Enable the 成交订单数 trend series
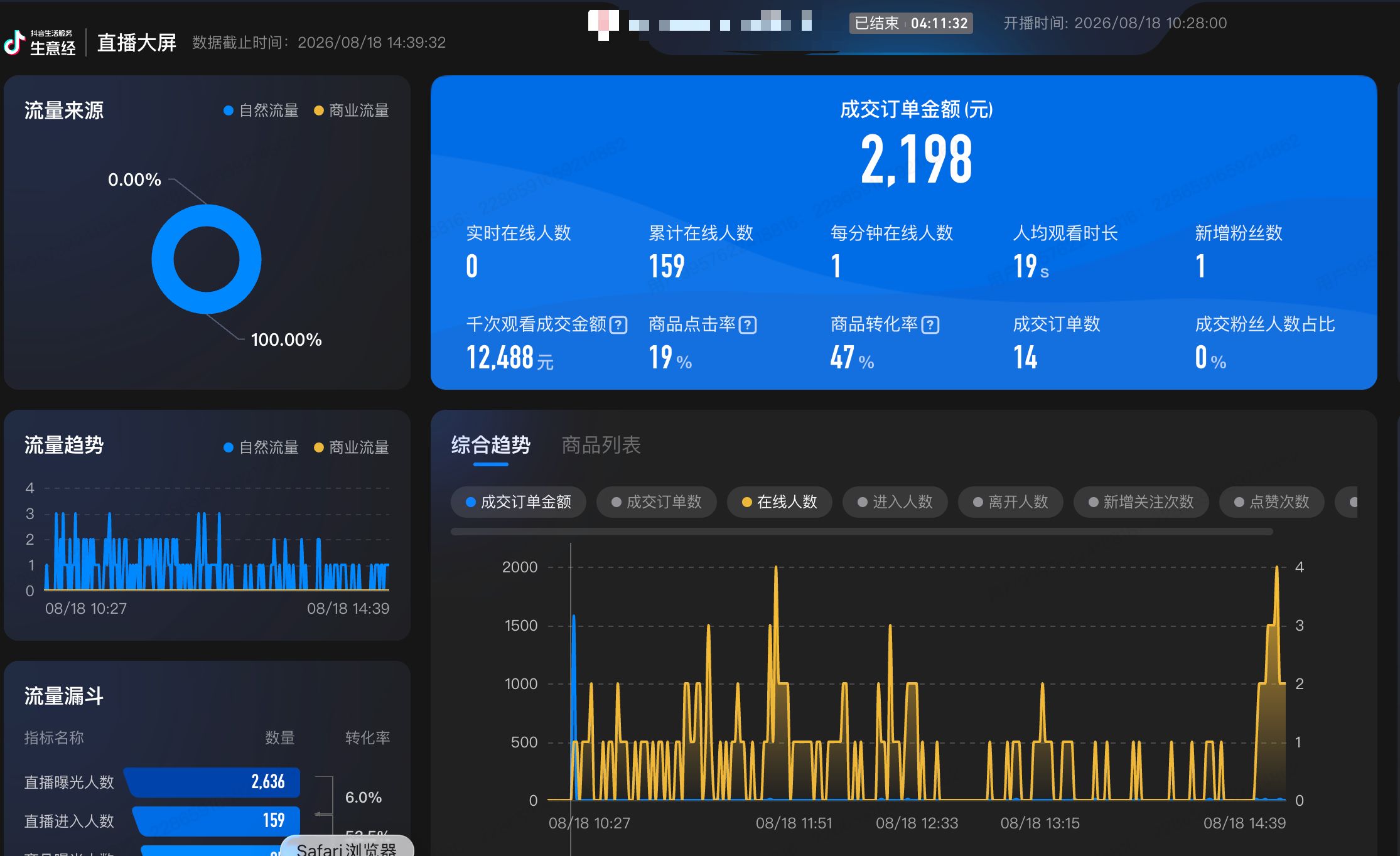 pos(657,502)
